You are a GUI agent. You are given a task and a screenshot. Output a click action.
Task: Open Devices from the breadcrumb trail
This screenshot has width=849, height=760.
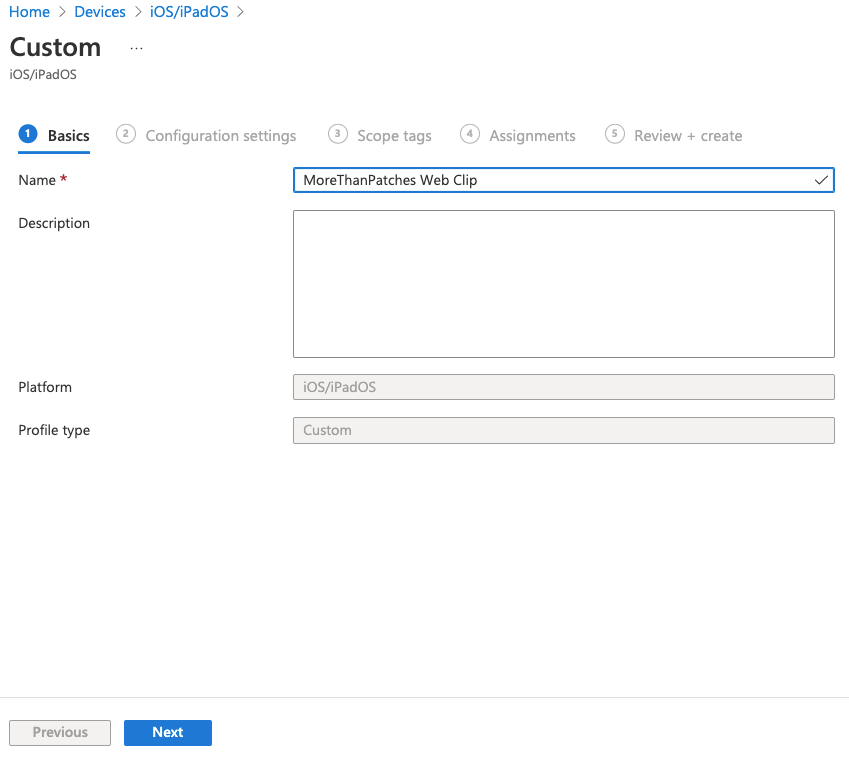(x=100, y=12)
